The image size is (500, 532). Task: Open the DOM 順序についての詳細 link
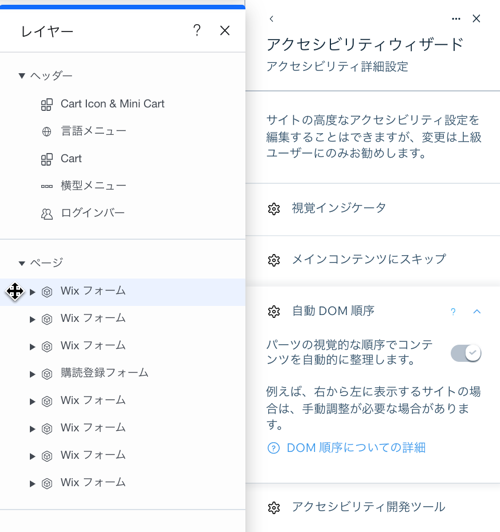pos(356,448)
